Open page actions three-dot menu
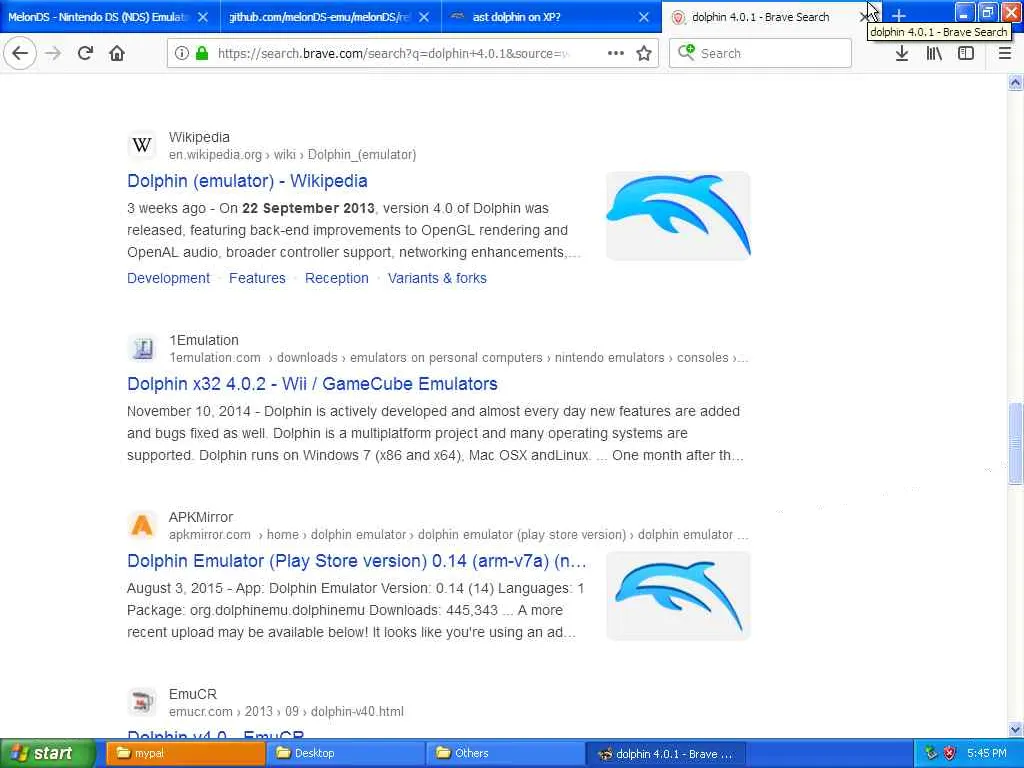 pos(615,53)
